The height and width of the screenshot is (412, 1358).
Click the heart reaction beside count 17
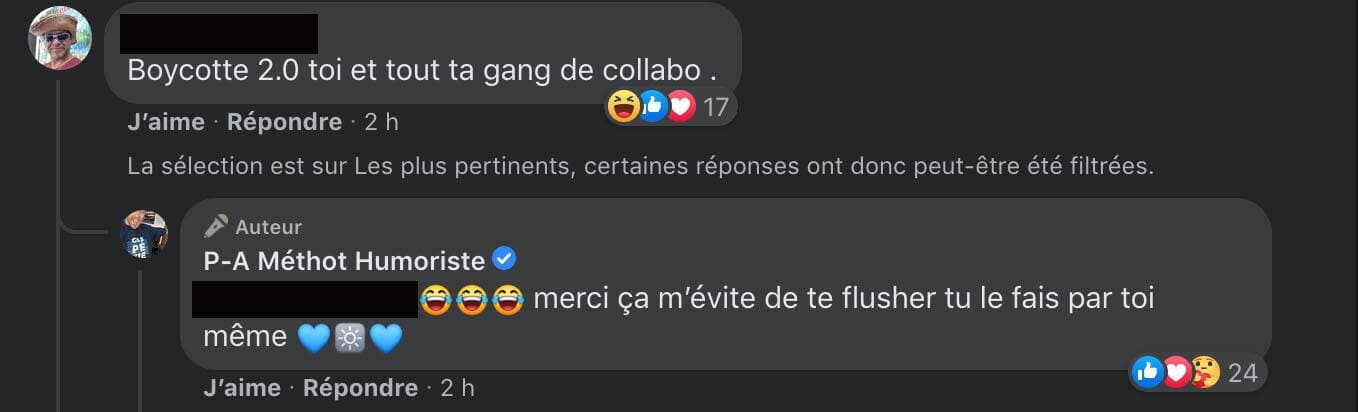coord(681,106)
